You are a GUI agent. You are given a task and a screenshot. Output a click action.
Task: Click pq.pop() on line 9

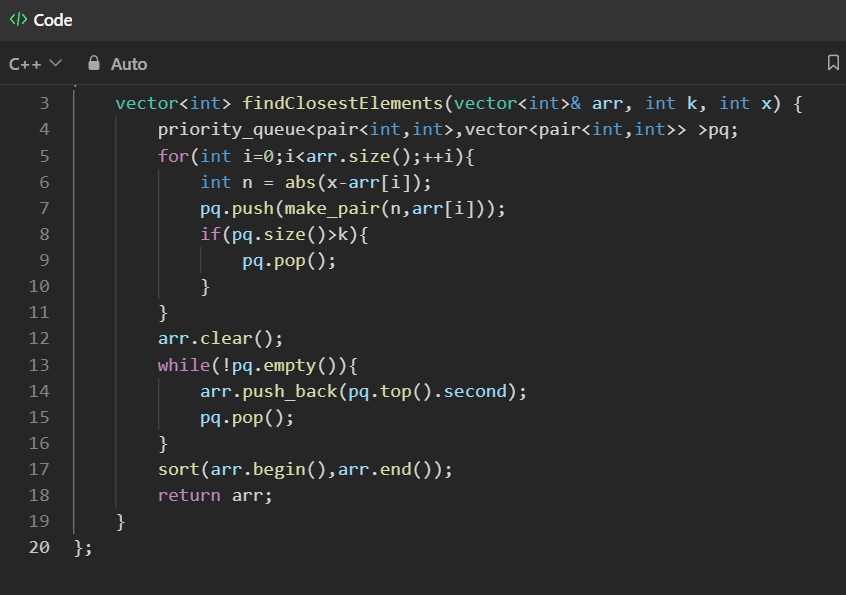289,261
